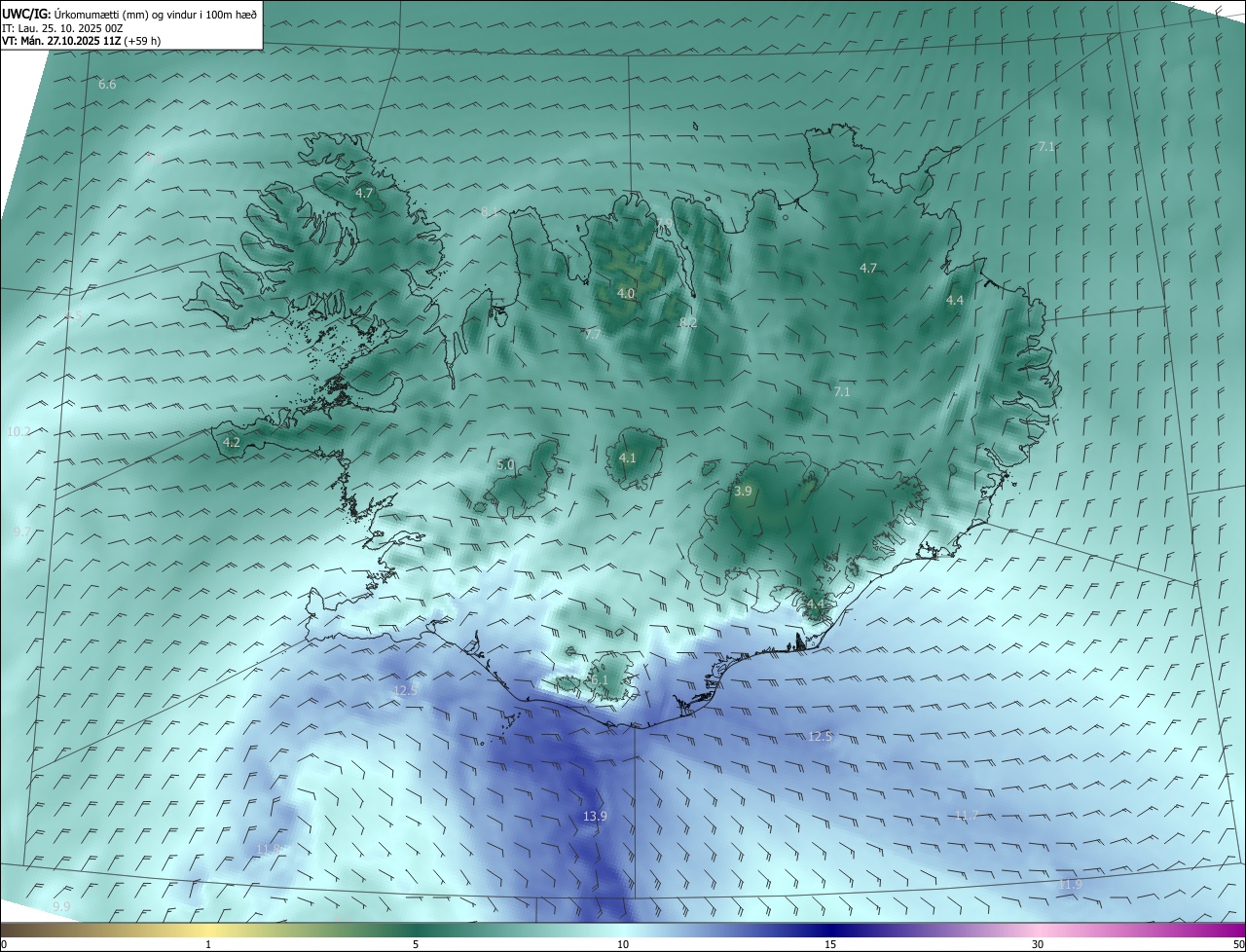
Task: Click the 3.9 value label over Vatnajökull
Action: tap(743, 492)
